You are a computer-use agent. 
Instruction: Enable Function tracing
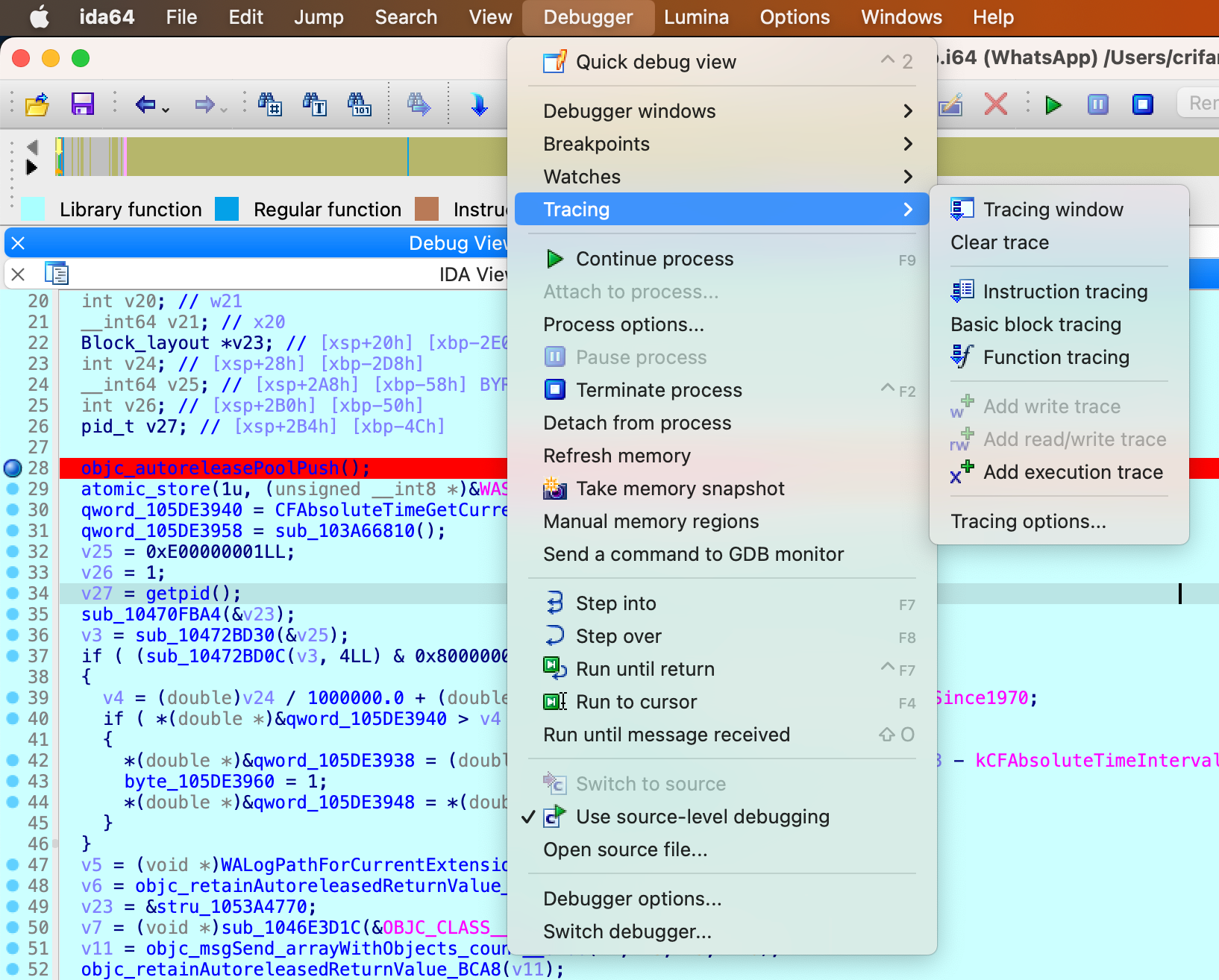1059,357
